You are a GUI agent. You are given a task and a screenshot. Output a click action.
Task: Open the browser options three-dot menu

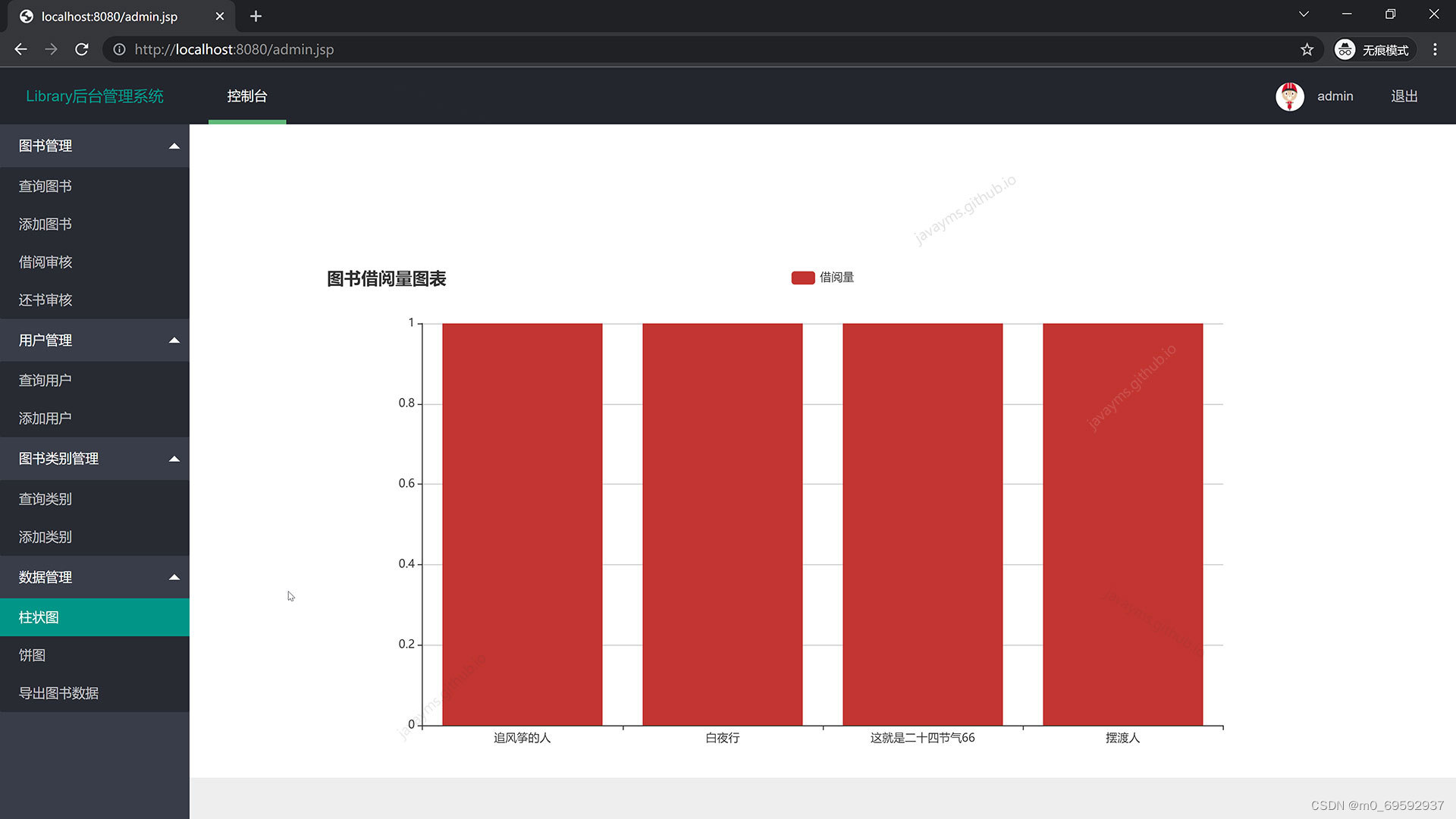[1435, 49]
